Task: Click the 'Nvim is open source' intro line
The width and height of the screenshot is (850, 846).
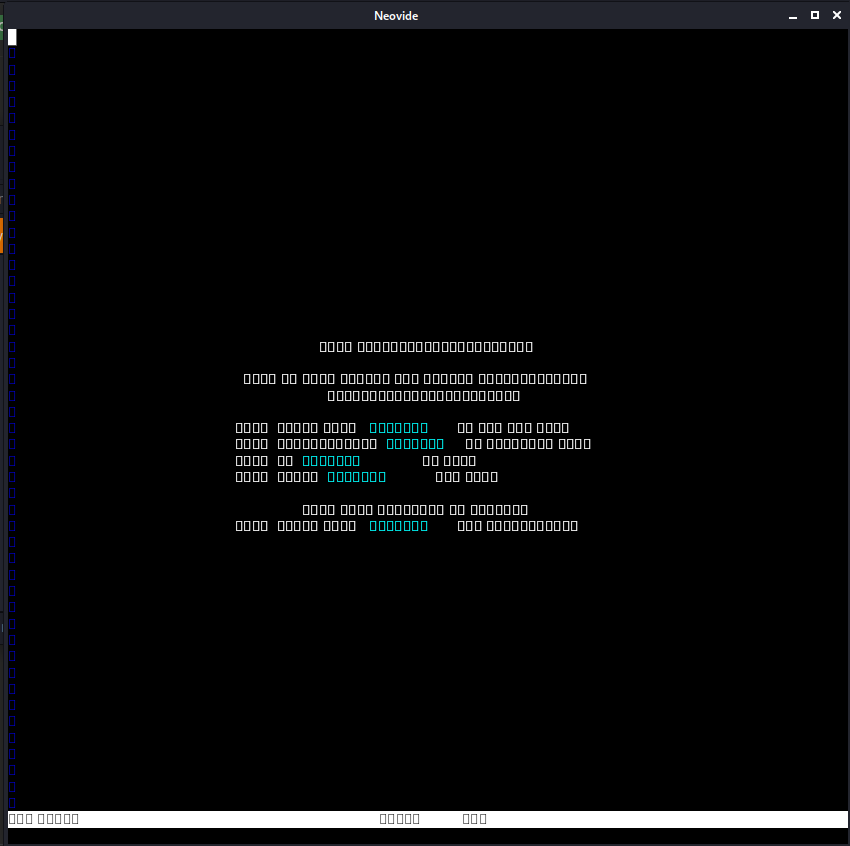Action: pos(415,377)
